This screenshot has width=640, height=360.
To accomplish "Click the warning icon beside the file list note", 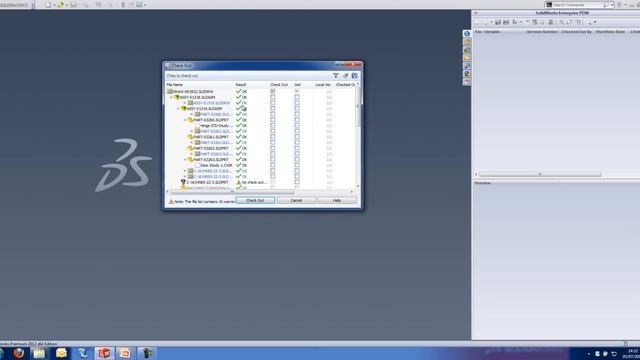I will tap(171, 201).
